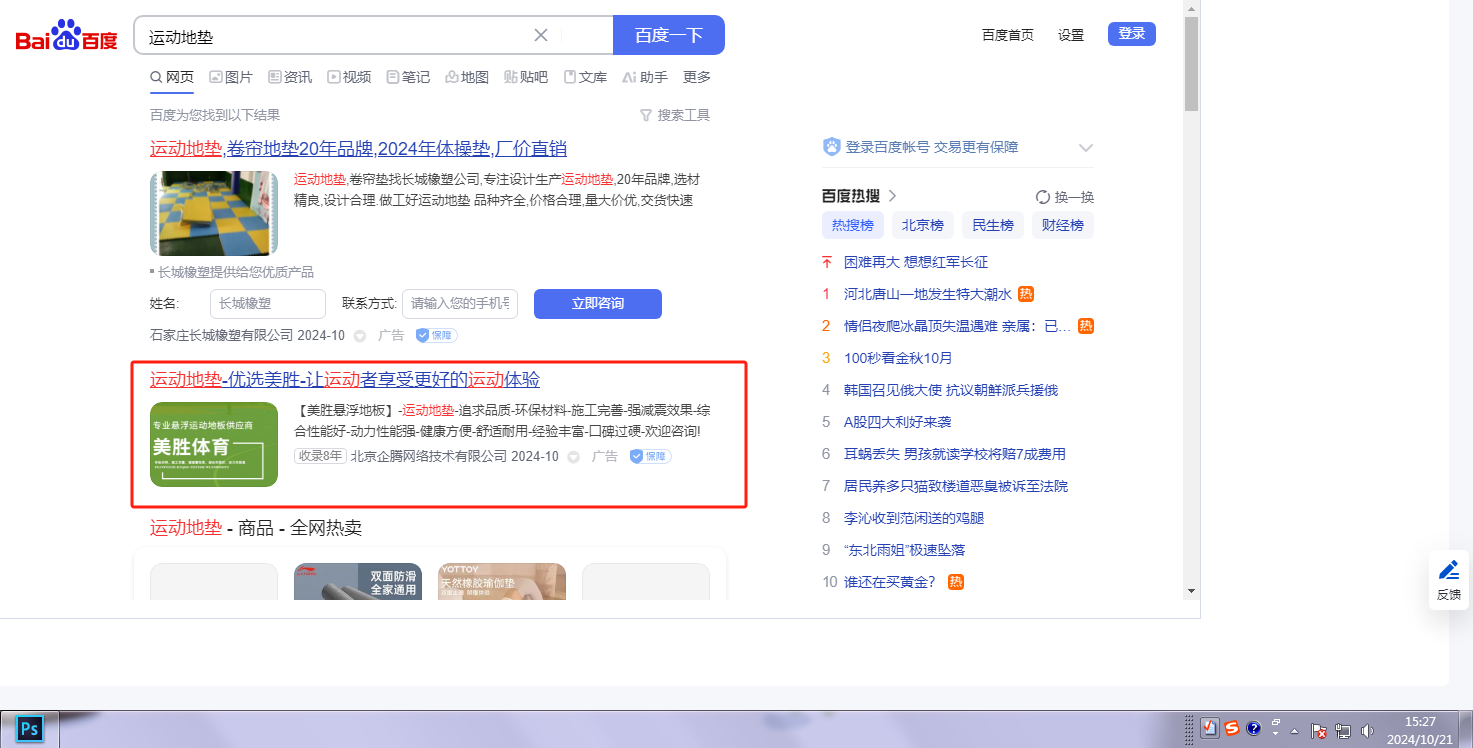This screenshot has height=748, width=1473.
Task: Open hot search 情侣夜爬冰晶顶失温遇难
Action: coord(957,326)
